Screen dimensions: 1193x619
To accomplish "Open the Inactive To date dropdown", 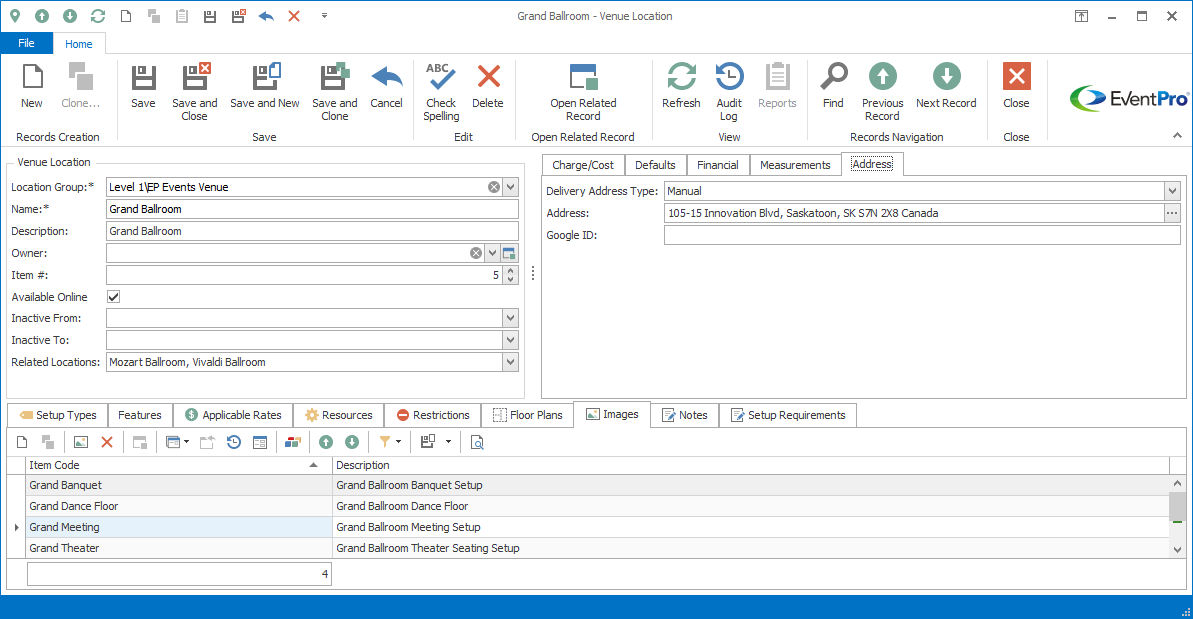I will [511, 341].
